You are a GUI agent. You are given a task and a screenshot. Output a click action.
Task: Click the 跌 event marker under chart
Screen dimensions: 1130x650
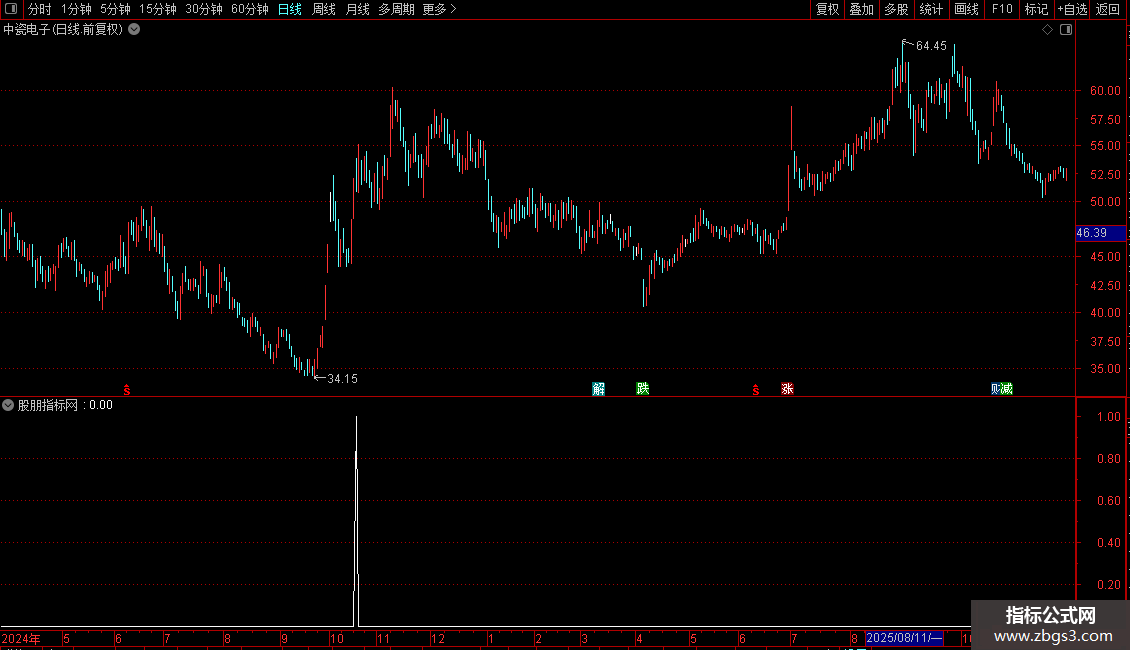point(643,389)
